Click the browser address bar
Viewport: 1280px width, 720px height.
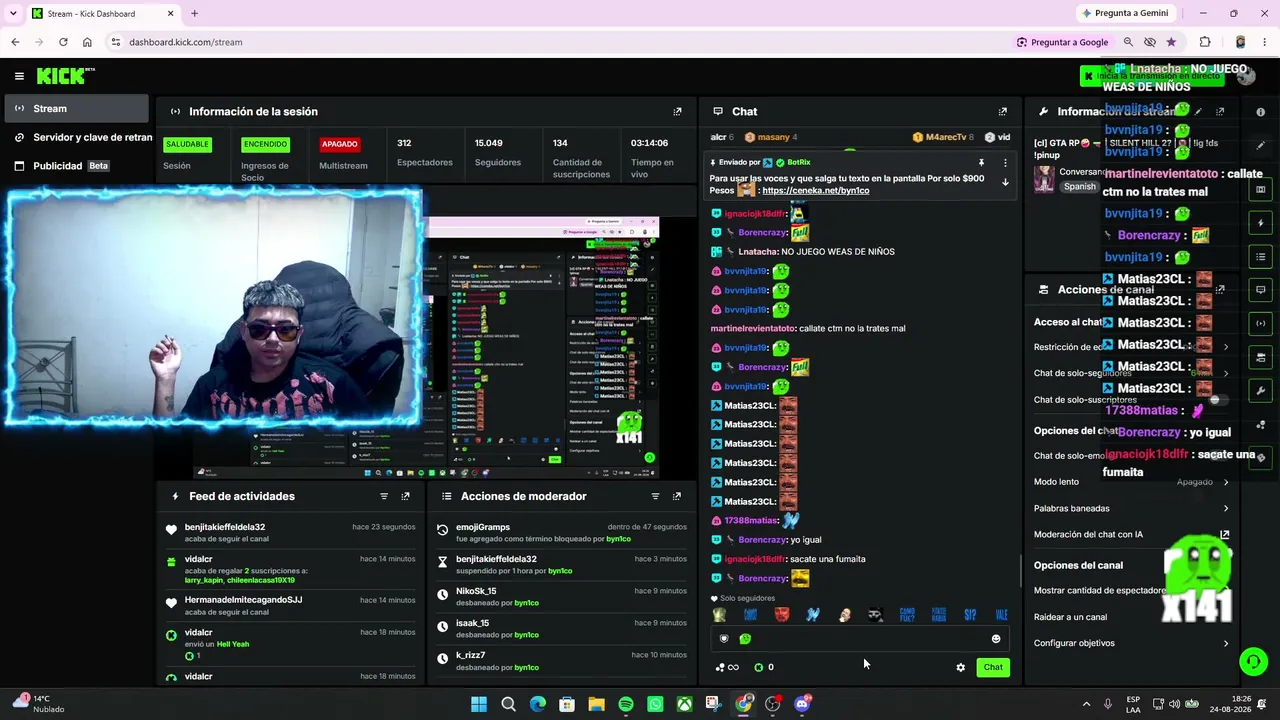[560, 42]
